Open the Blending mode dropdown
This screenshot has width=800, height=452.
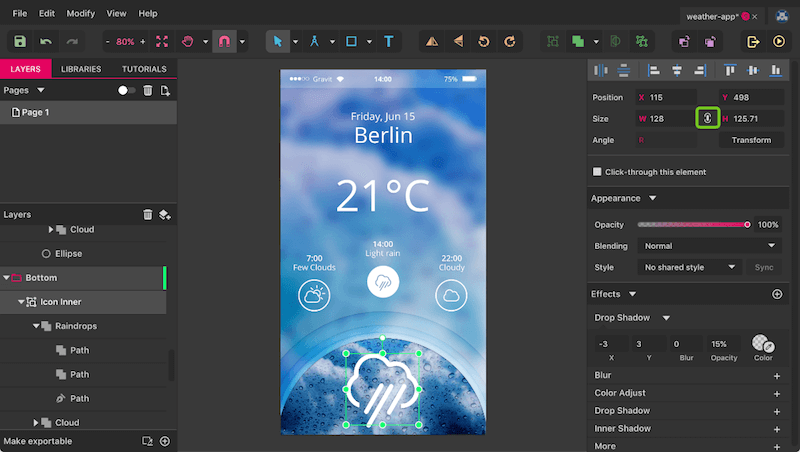(x=708, y=246)
